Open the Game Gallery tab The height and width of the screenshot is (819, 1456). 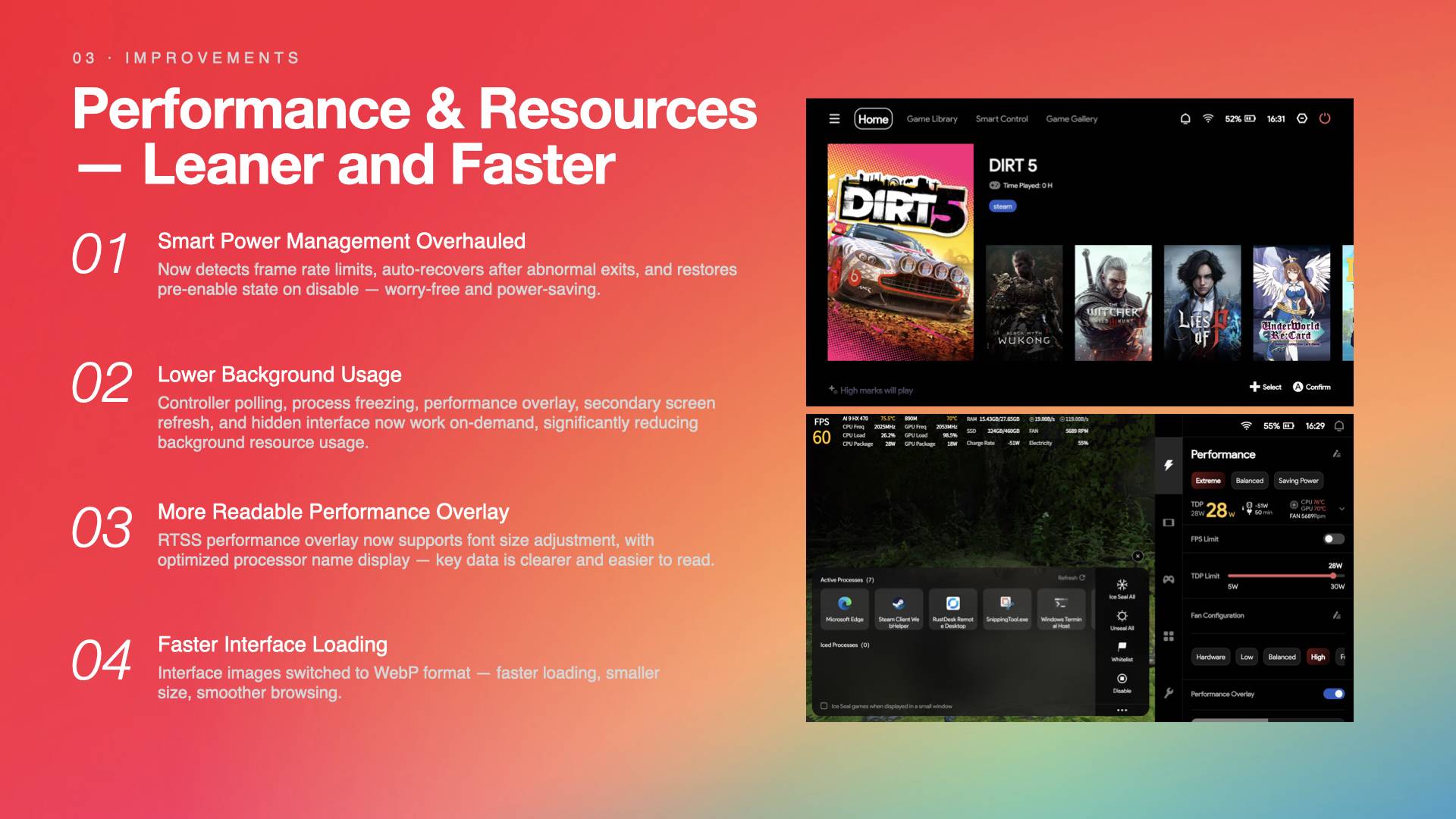[1072, 119]
